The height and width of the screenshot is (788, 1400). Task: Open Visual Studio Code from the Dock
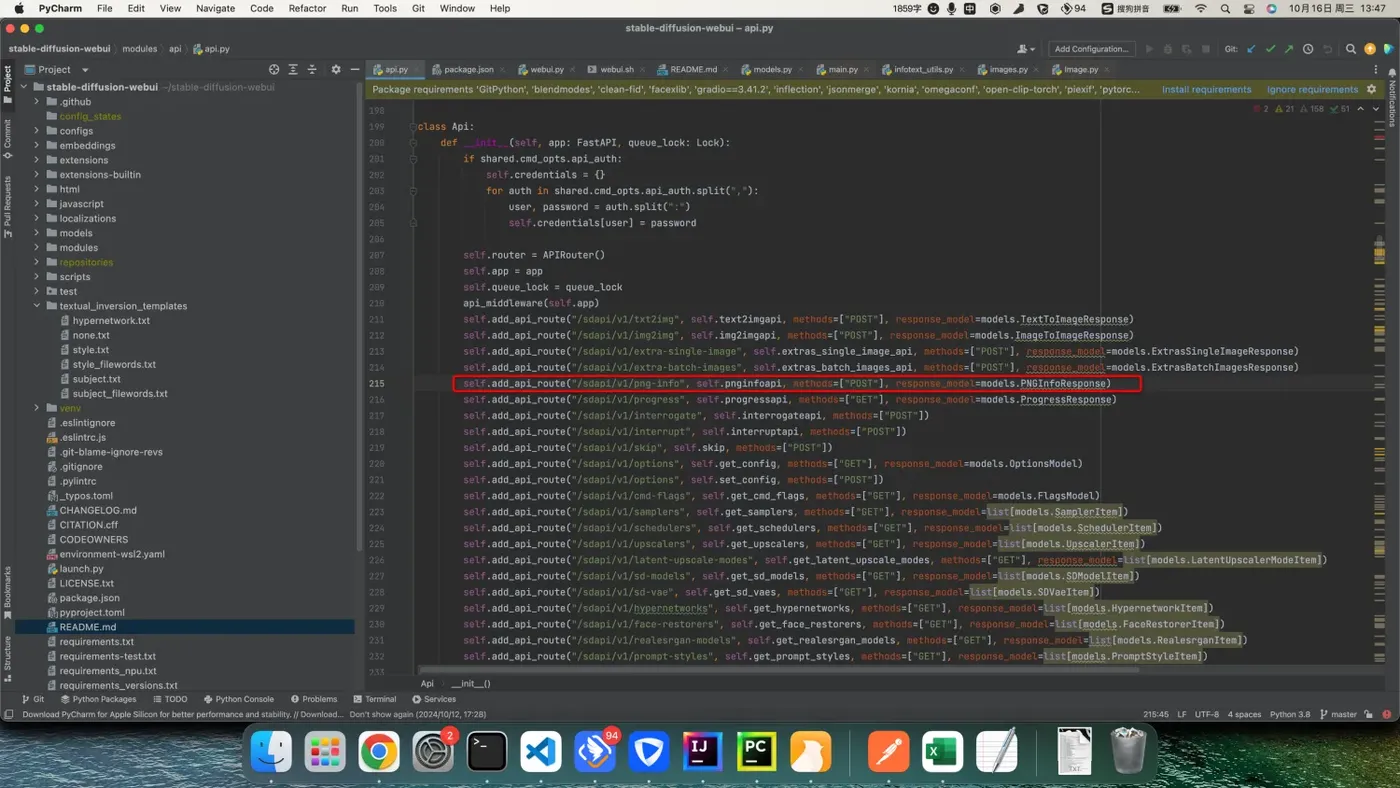(x=541, y=751)
